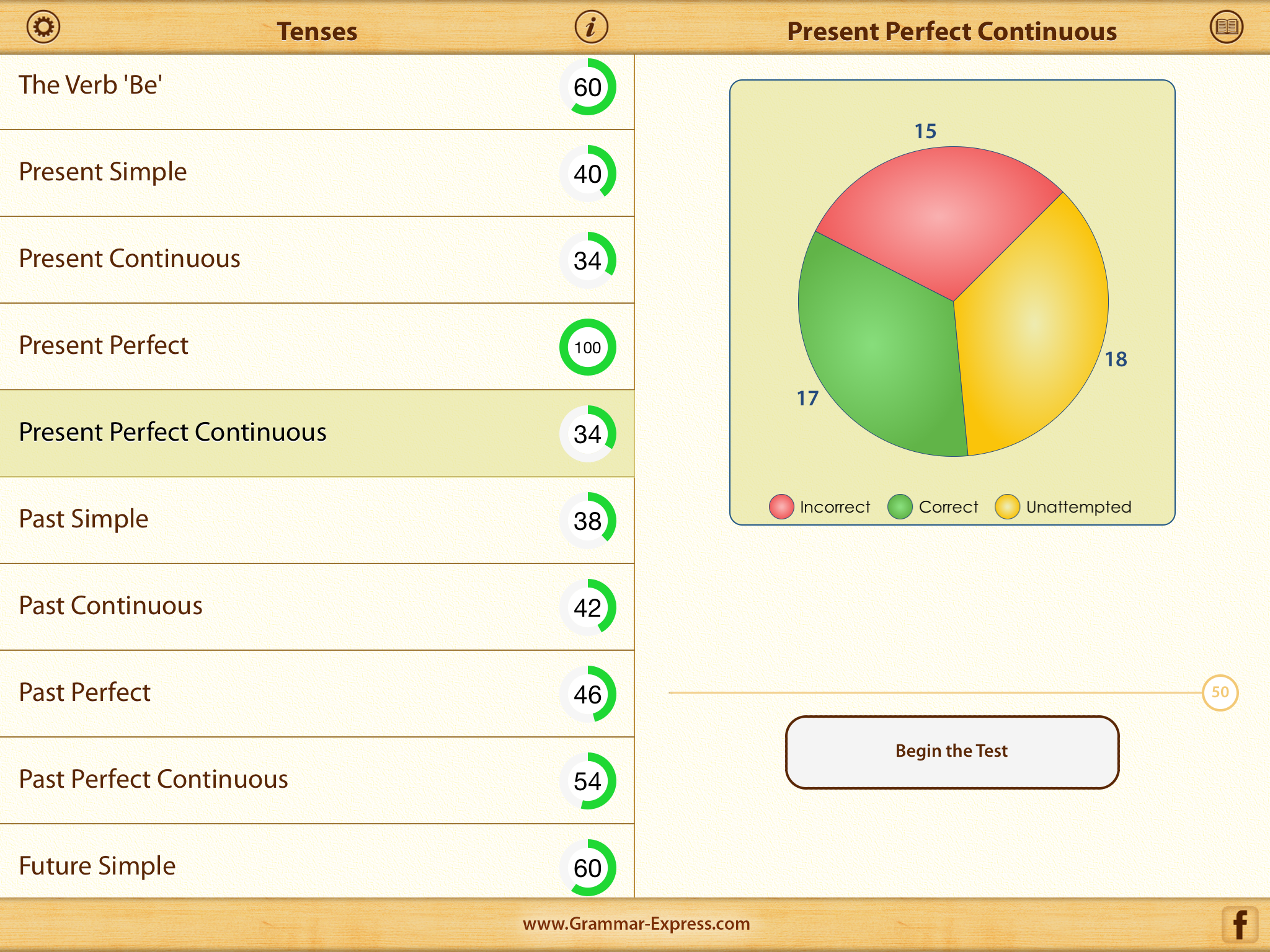Open the Facebook icon in footer
1270x952 pixels.
point(1240,925)
